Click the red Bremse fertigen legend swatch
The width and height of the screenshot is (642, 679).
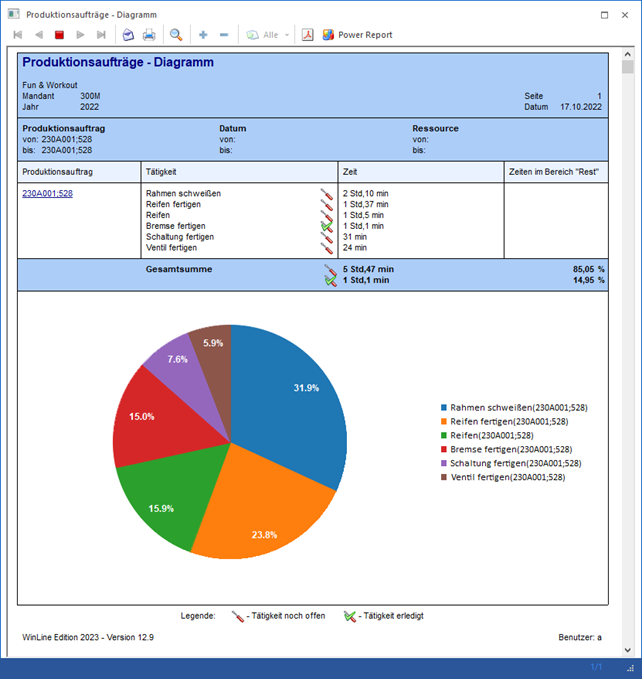(443, 450)
